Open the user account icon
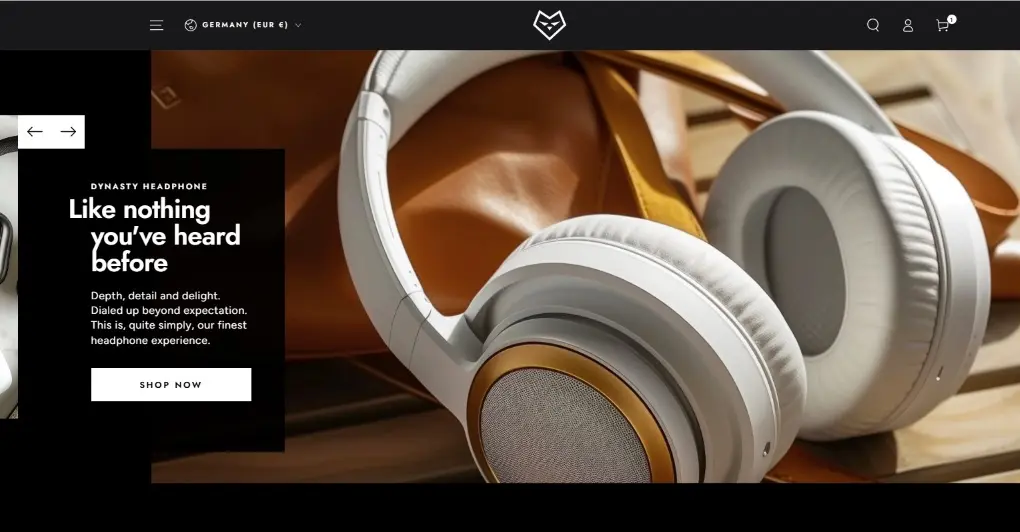This screenshot has height=532, width=1020. pyautogui.click(x=908, y=25)
